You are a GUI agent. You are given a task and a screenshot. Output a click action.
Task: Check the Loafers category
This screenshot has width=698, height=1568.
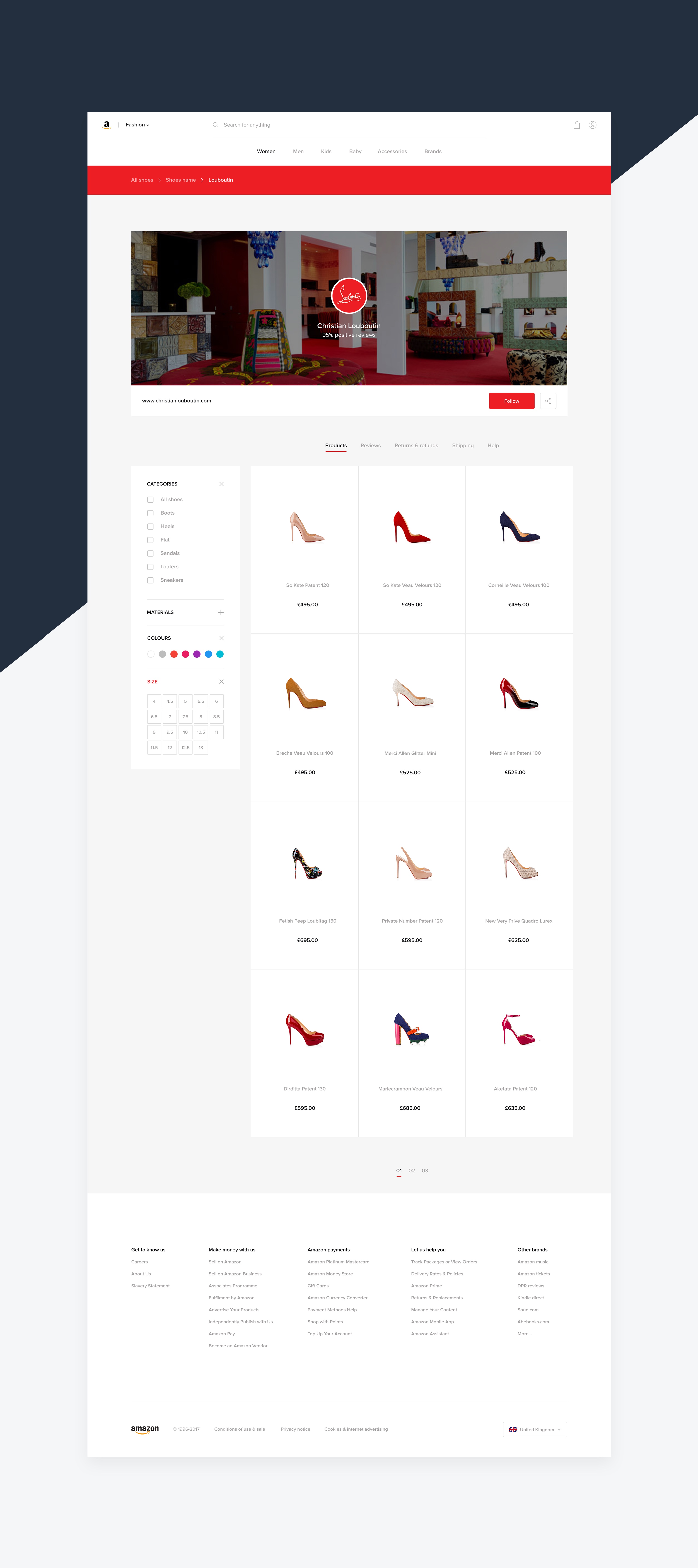click(x=151, y=567)
